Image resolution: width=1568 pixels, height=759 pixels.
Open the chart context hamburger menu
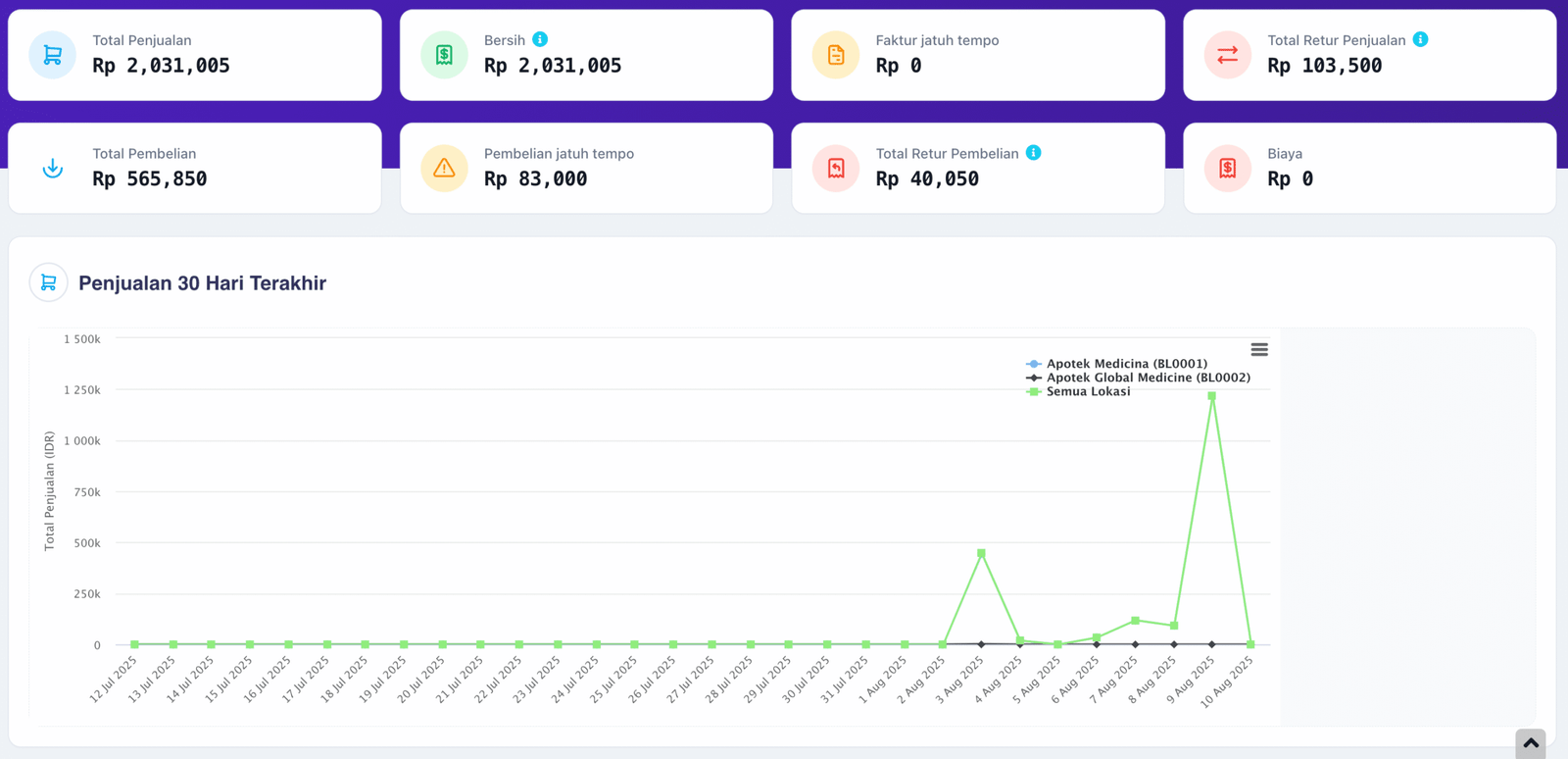tap(1259, 350)
